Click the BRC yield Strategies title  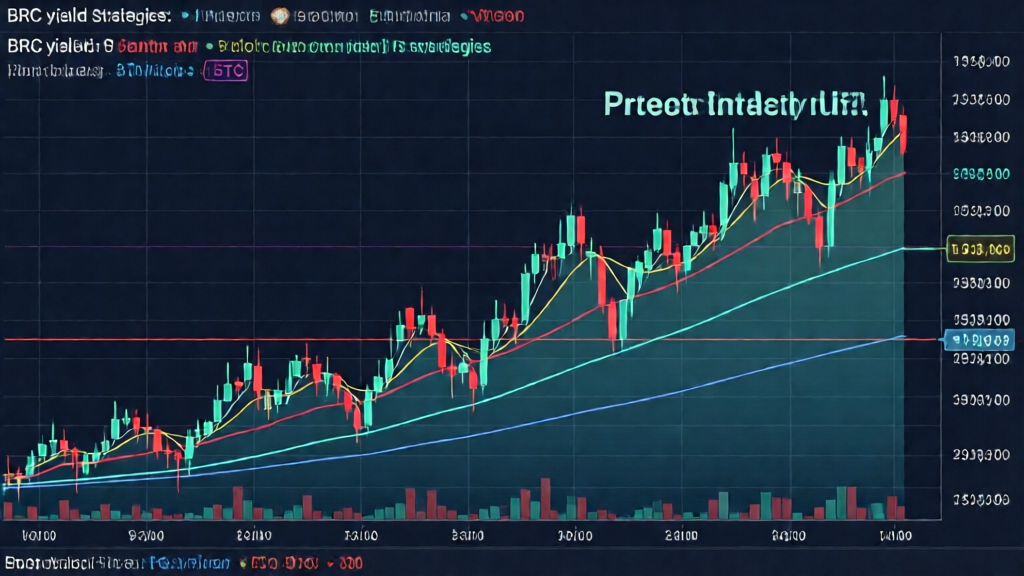click(x=88, y=17)
